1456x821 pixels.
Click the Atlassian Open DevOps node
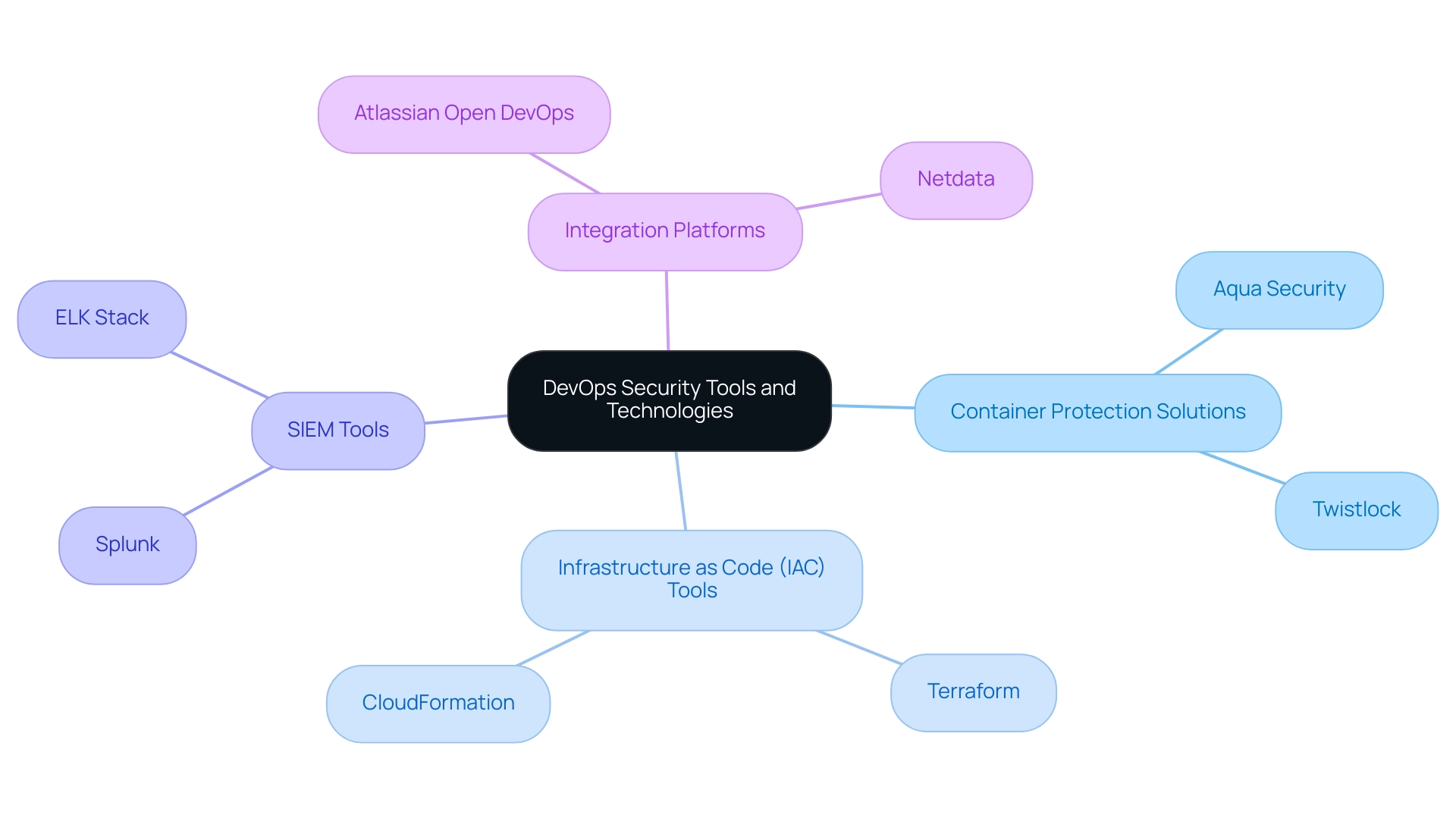pos(463,112)
